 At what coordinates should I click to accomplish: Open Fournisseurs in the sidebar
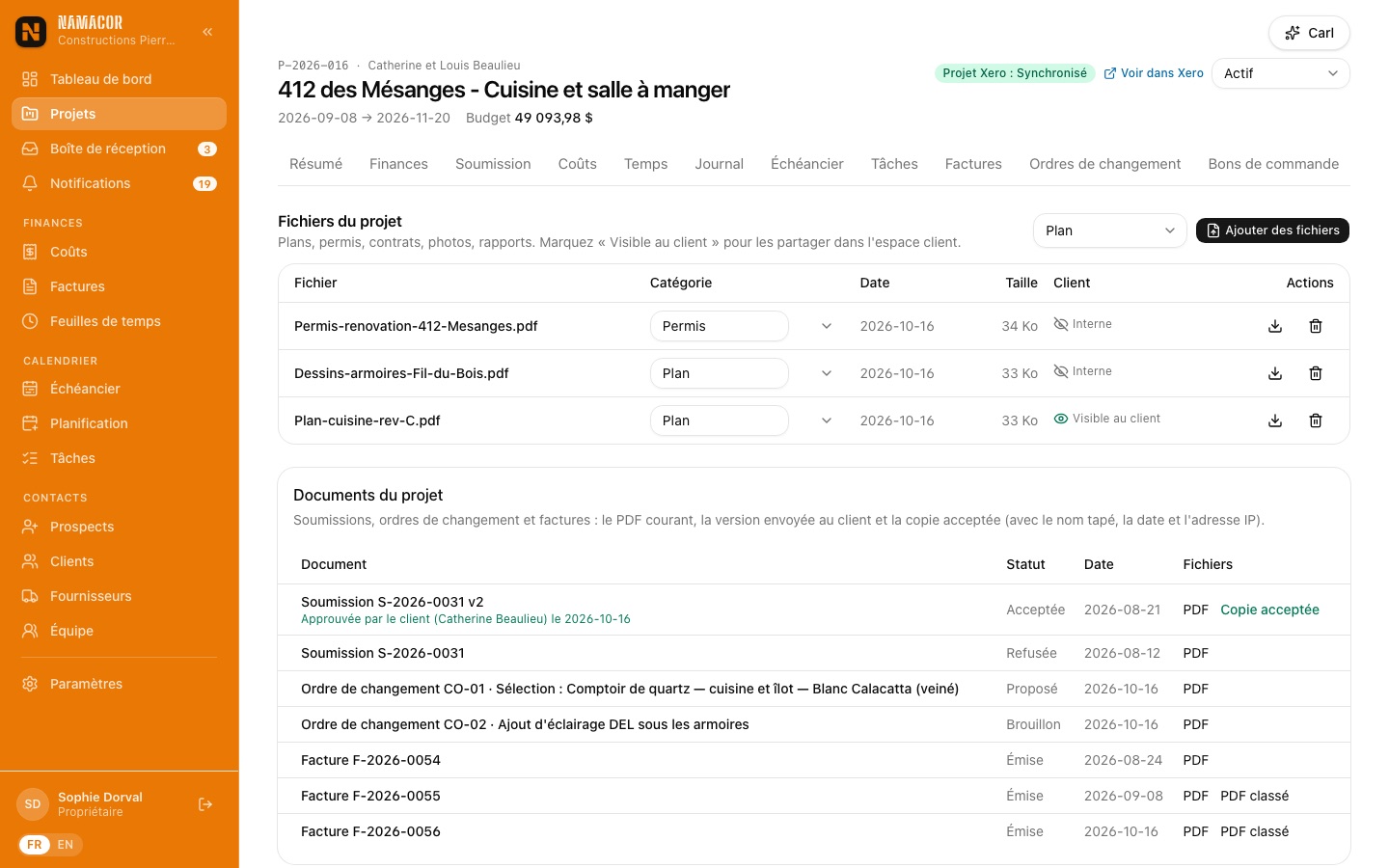click(119, 596)
